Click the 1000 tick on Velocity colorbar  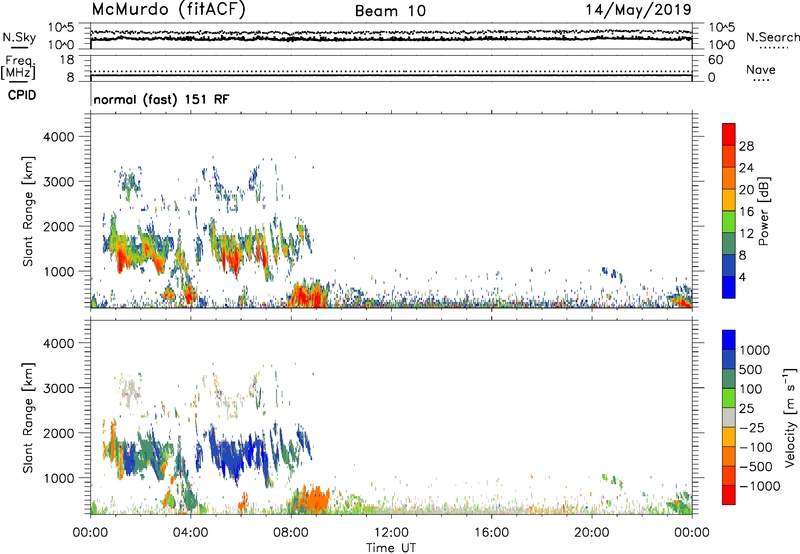pyautogui.click(x=755, y=350)
